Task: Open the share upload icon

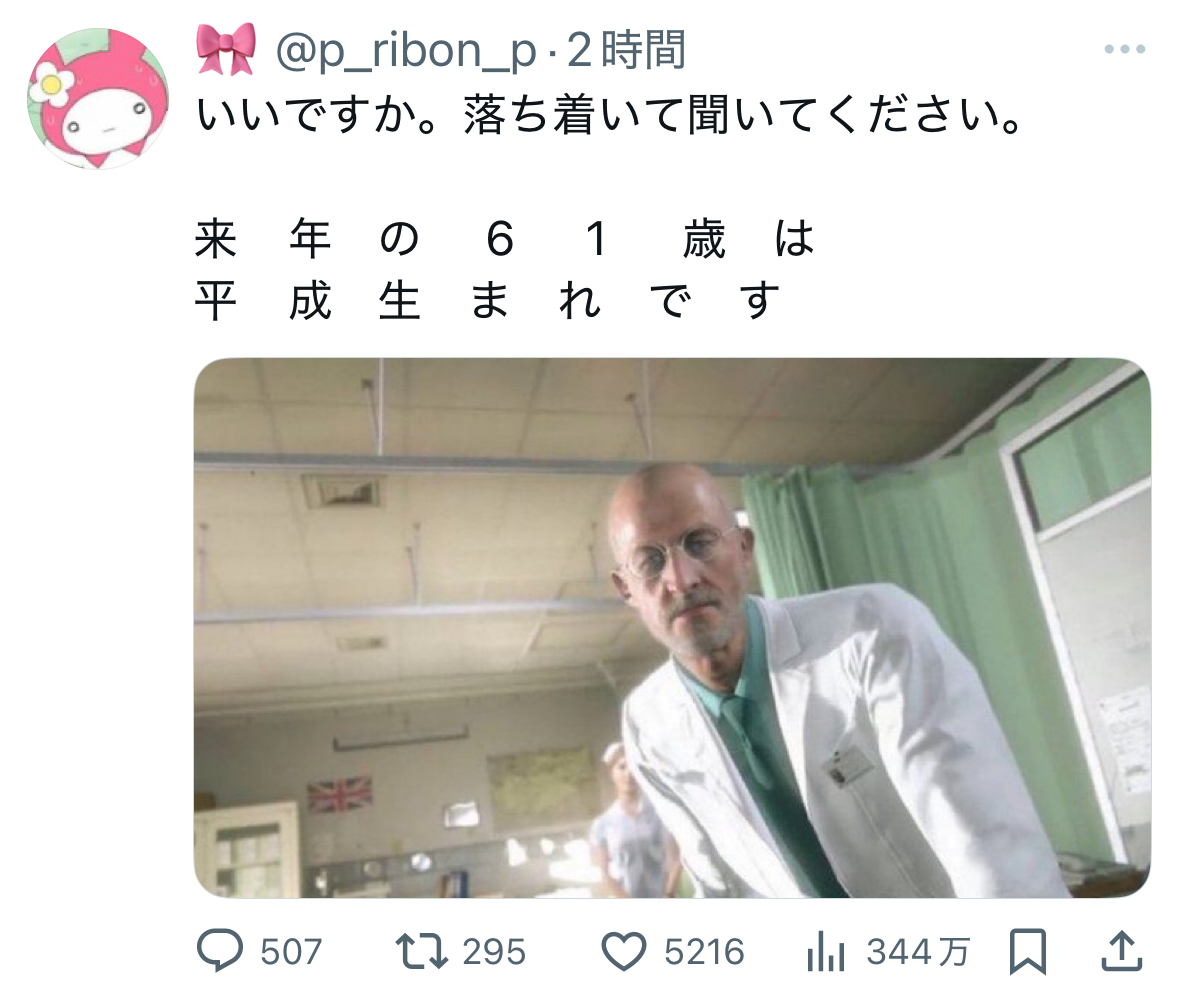Action: click(x=1122, y=951)
